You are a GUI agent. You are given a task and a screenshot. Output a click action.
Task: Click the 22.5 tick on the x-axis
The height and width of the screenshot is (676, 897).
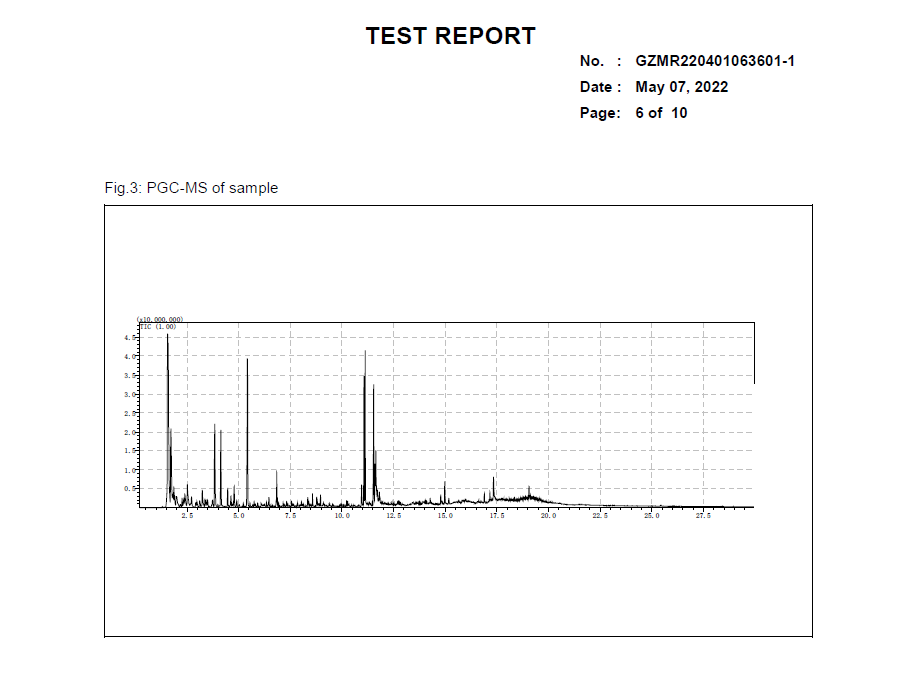(600, 516)
